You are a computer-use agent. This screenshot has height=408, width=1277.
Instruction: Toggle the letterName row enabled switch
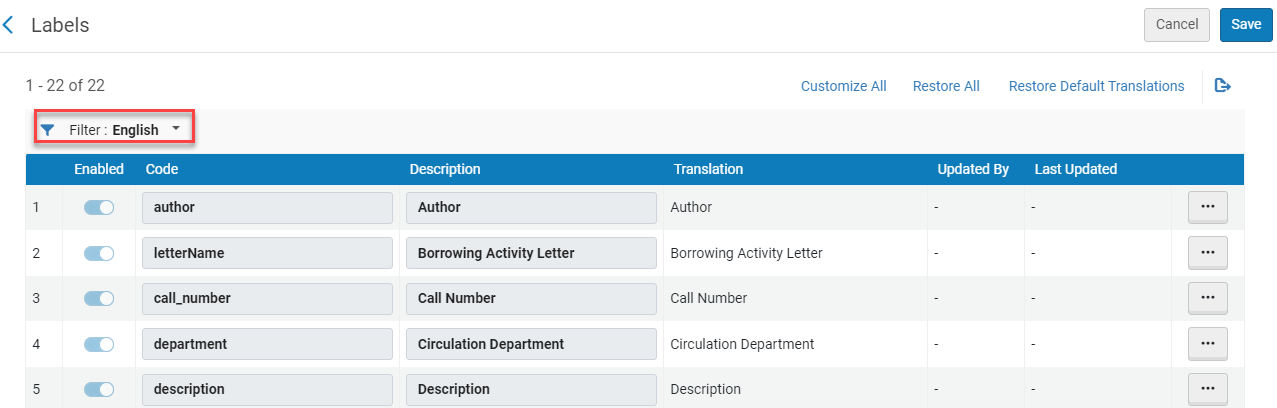point(99,253)
